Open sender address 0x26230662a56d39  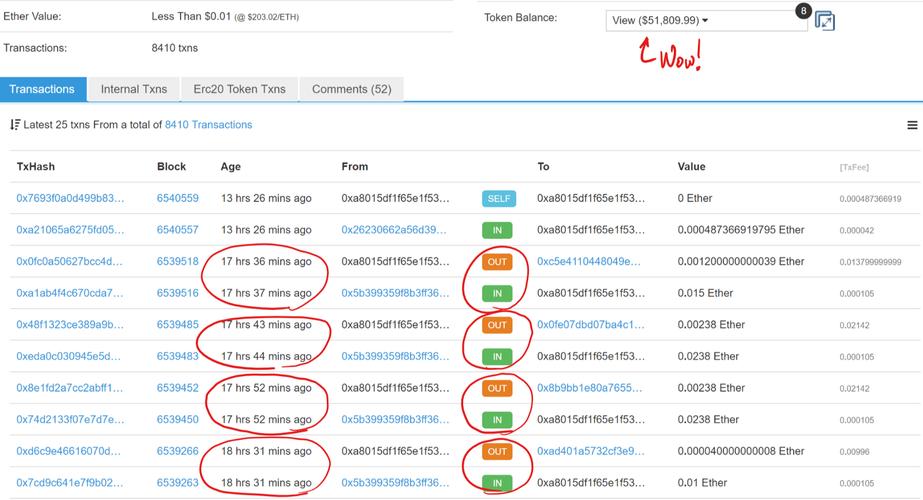(x=394, y=230)
